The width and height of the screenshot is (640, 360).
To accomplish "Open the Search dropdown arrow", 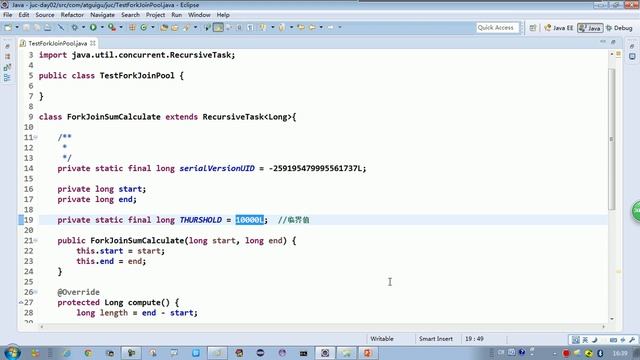I will 196,27.
